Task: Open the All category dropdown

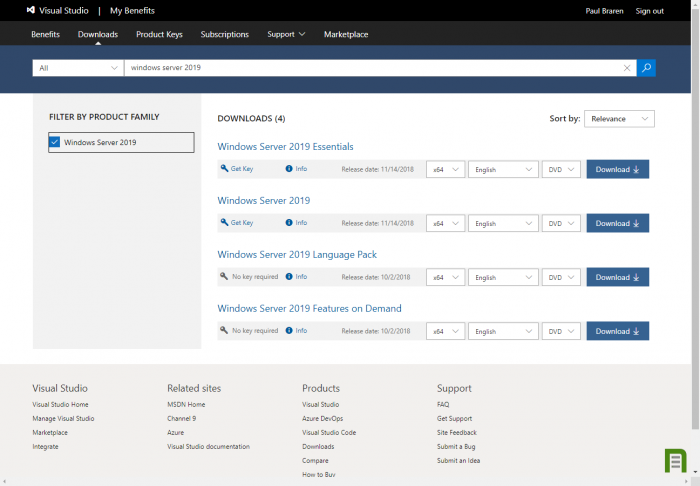Action: pos(78,68)
